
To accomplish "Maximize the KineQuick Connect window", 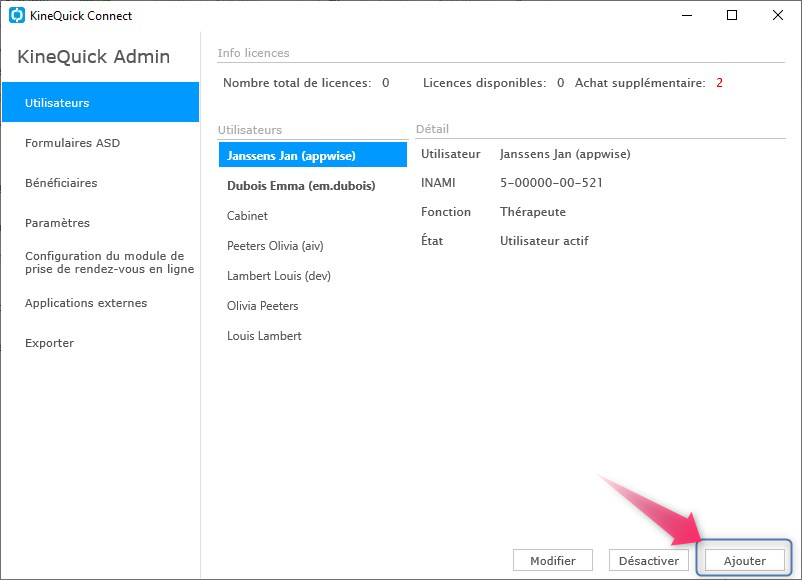I will coord(732,15).
